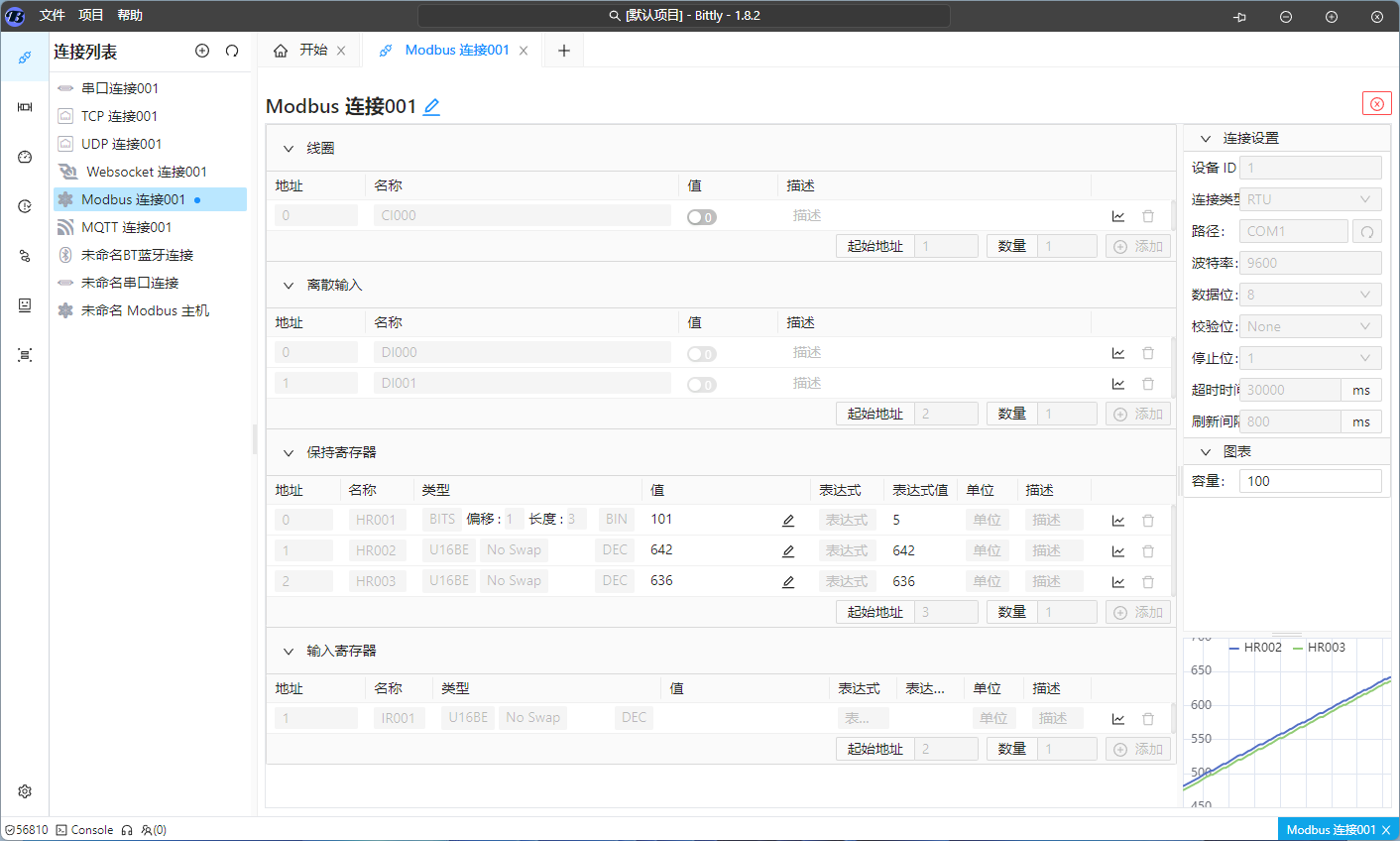Close the 开始 tab
The image size is (1400, 841).
click(x=341, y=51)
